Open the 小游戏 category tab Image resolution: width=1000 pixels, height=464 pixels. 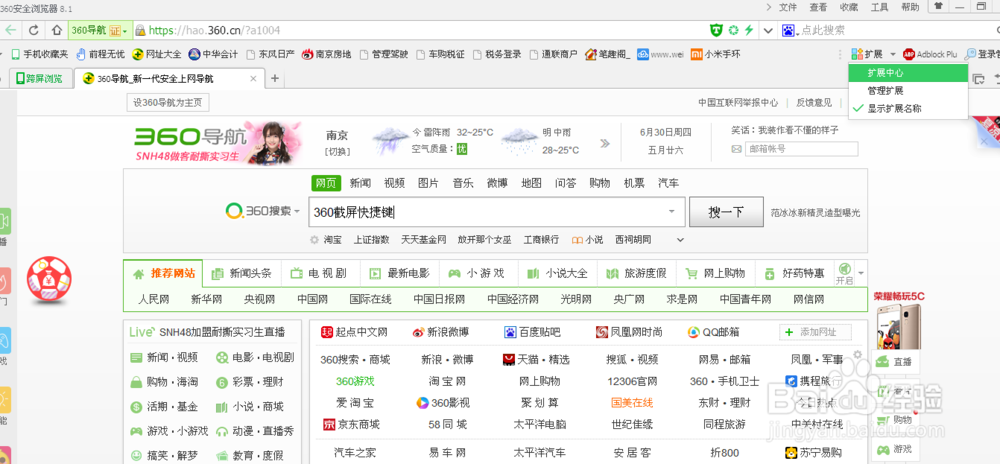479,273
